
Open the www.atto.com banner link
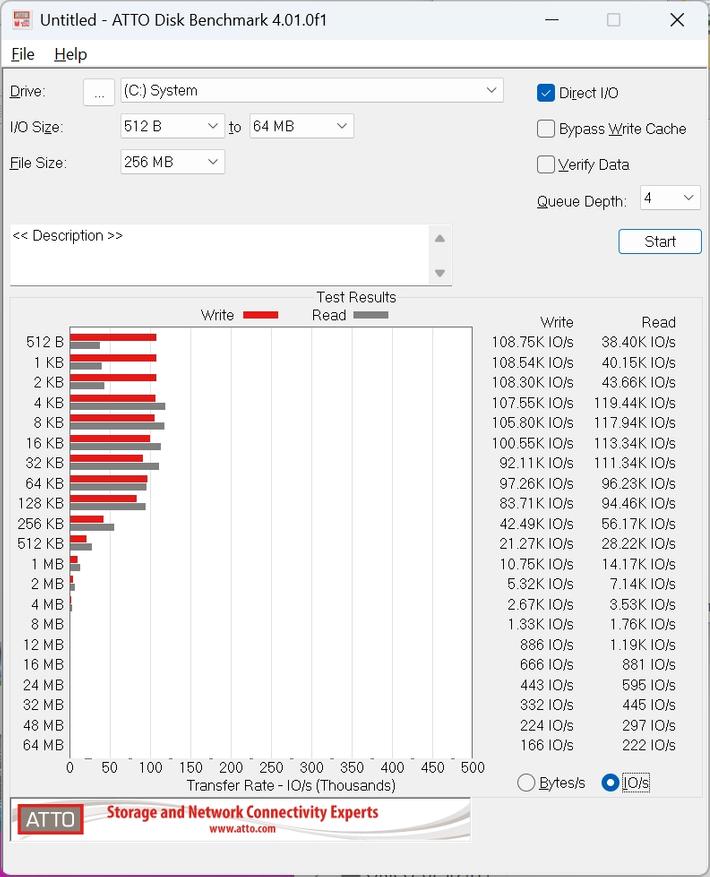click(242, 829)
